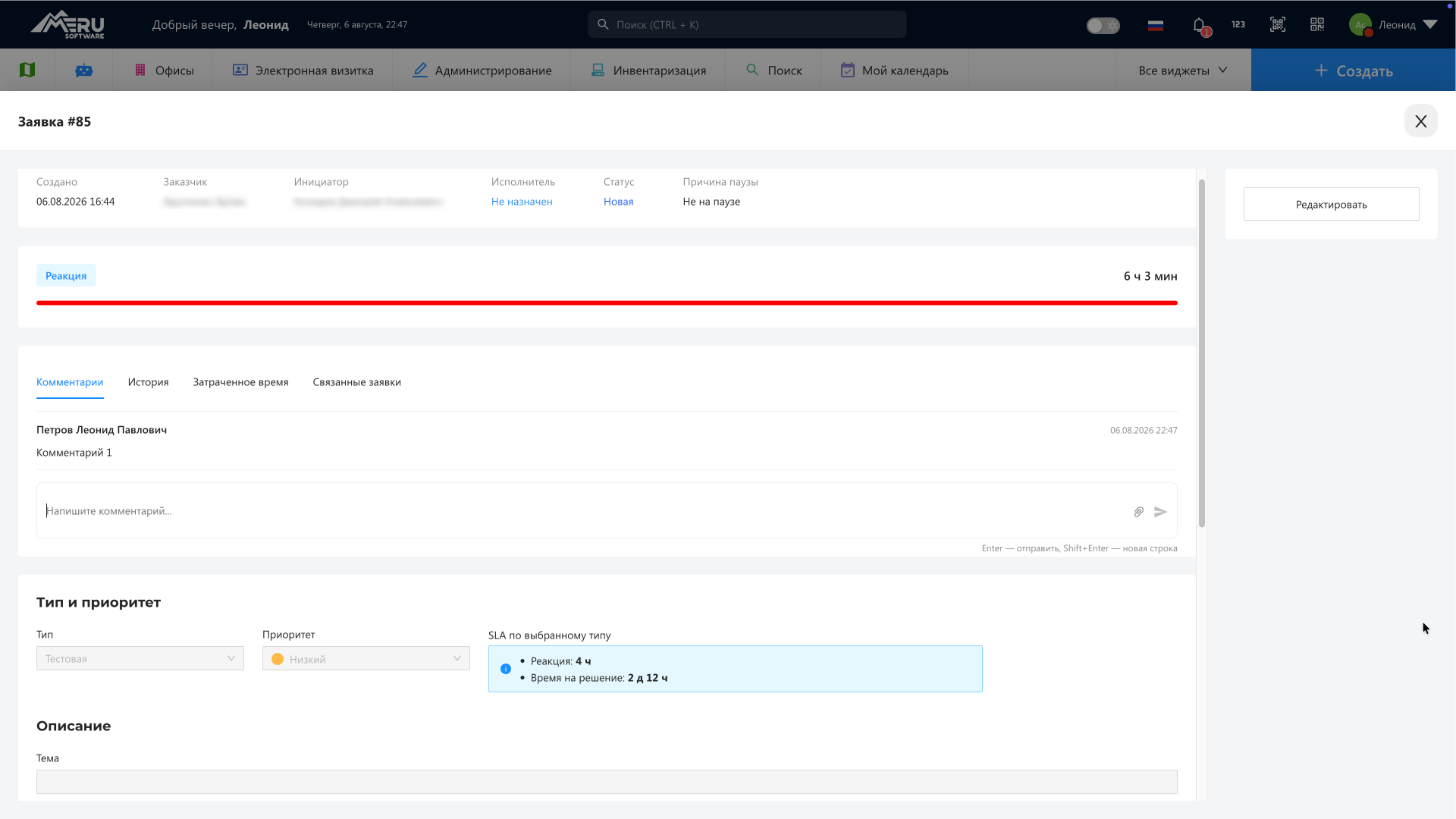The width and height of the screenshot is (1456, 819).
Task: Click the MERU Software logo
Action: click(67, 24)
